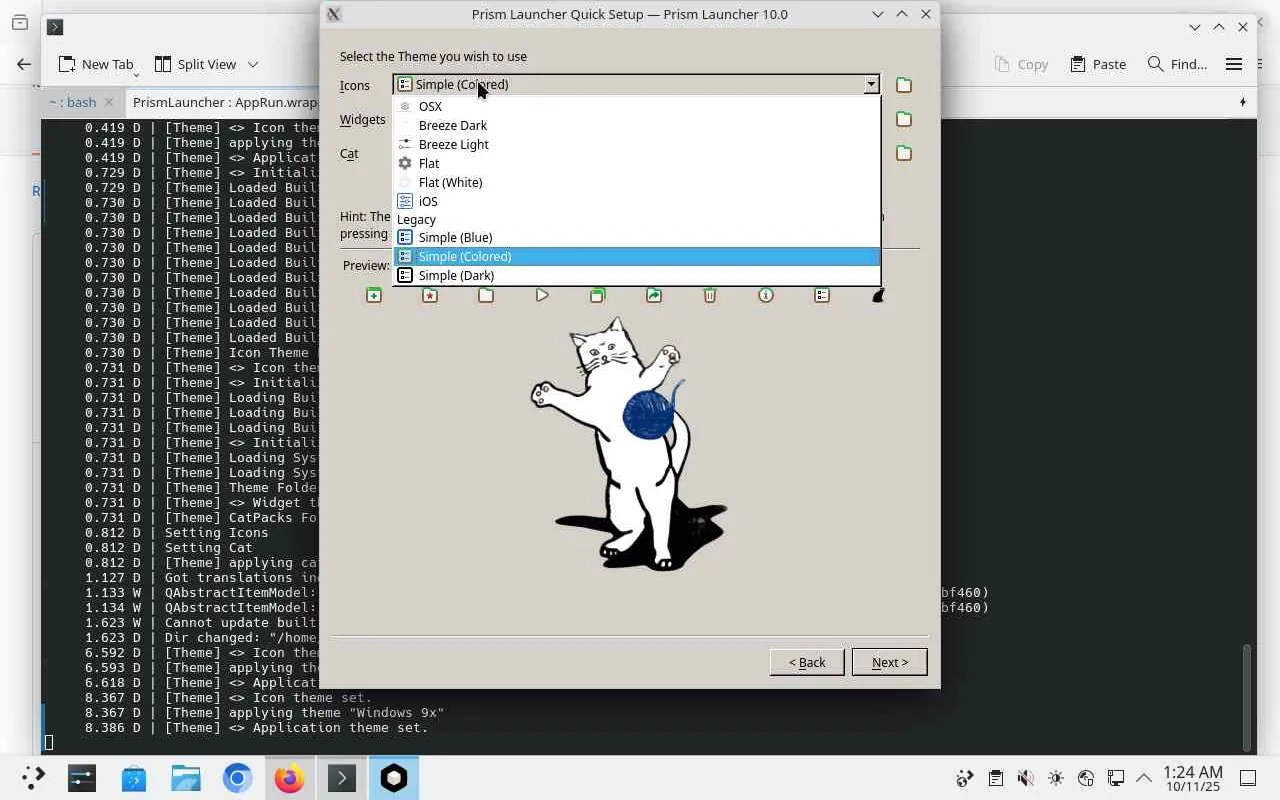Click the info about preview icon
This screenshot has width=1280, height=800.
click(766, 295)
